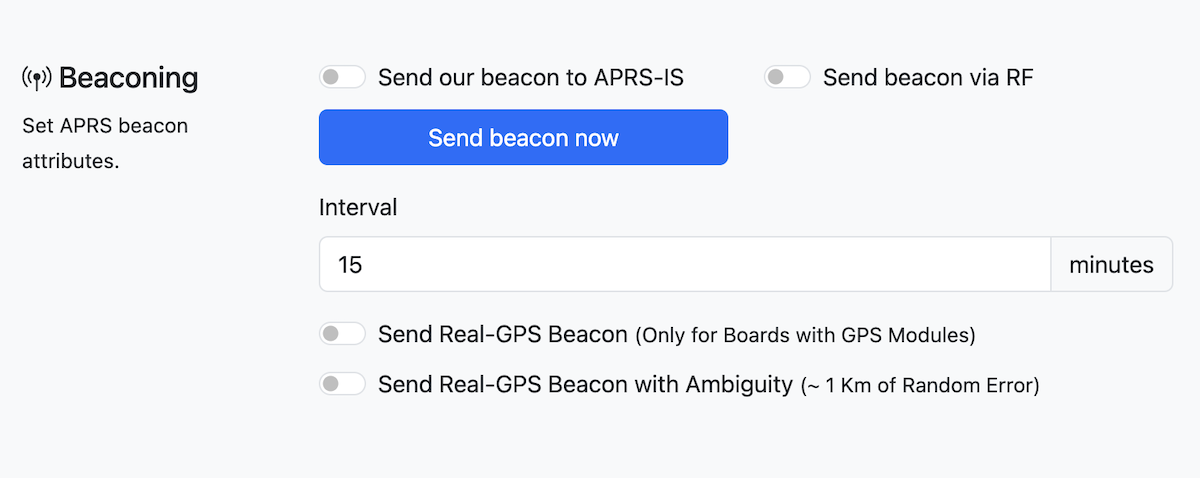The height and width of the screenshot is (478, 1200).
Task: Click the antenna broadcast icon beside Beaconing
Action: click(x=37, y=79)
